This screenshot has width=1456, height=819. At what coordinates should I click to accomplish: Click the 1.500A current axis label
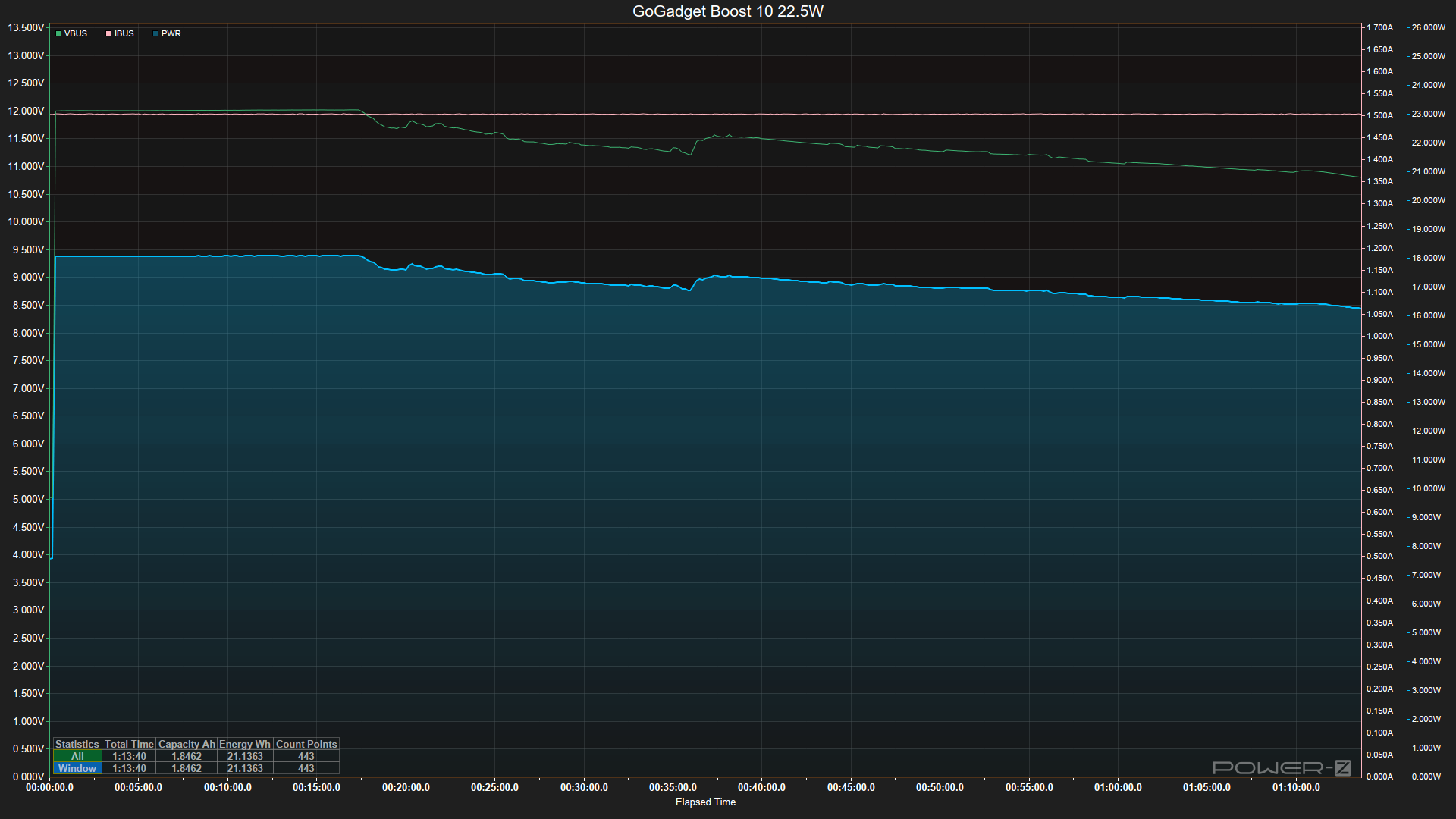(x=1379, y=115)
